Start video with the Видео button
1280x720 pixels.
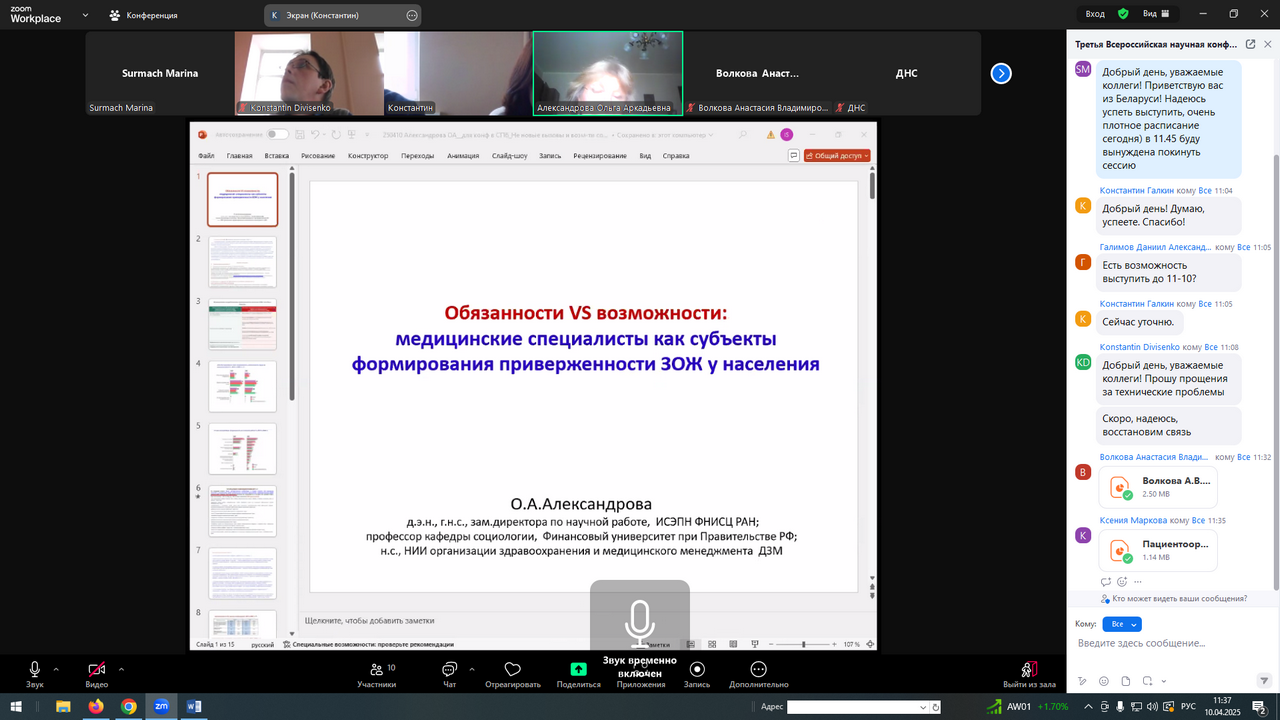[96, 675]
